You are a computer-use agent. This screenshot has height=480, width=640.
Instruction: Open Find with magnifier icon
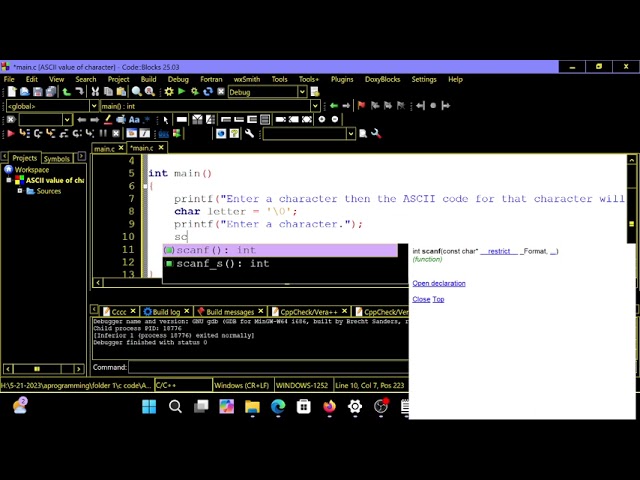137,92
